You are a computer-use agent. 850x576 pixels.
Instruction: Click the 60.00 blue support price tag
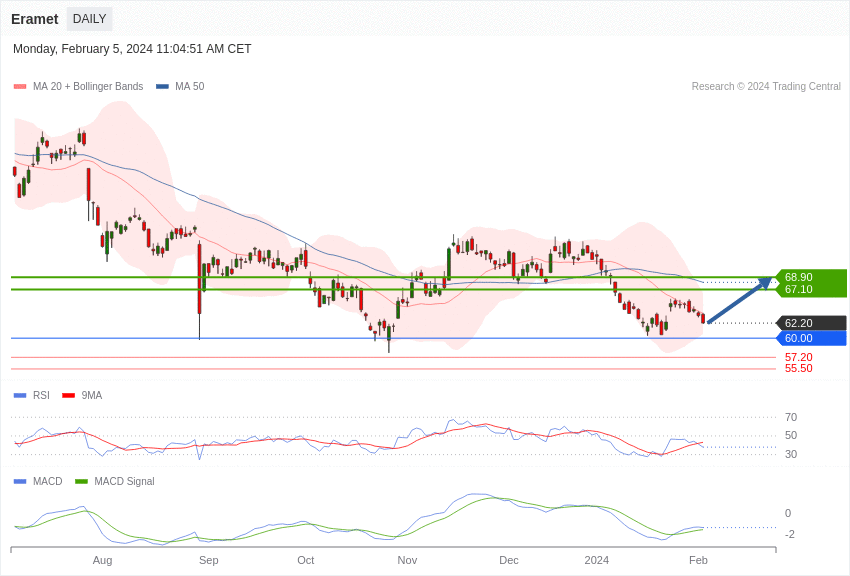810,338
